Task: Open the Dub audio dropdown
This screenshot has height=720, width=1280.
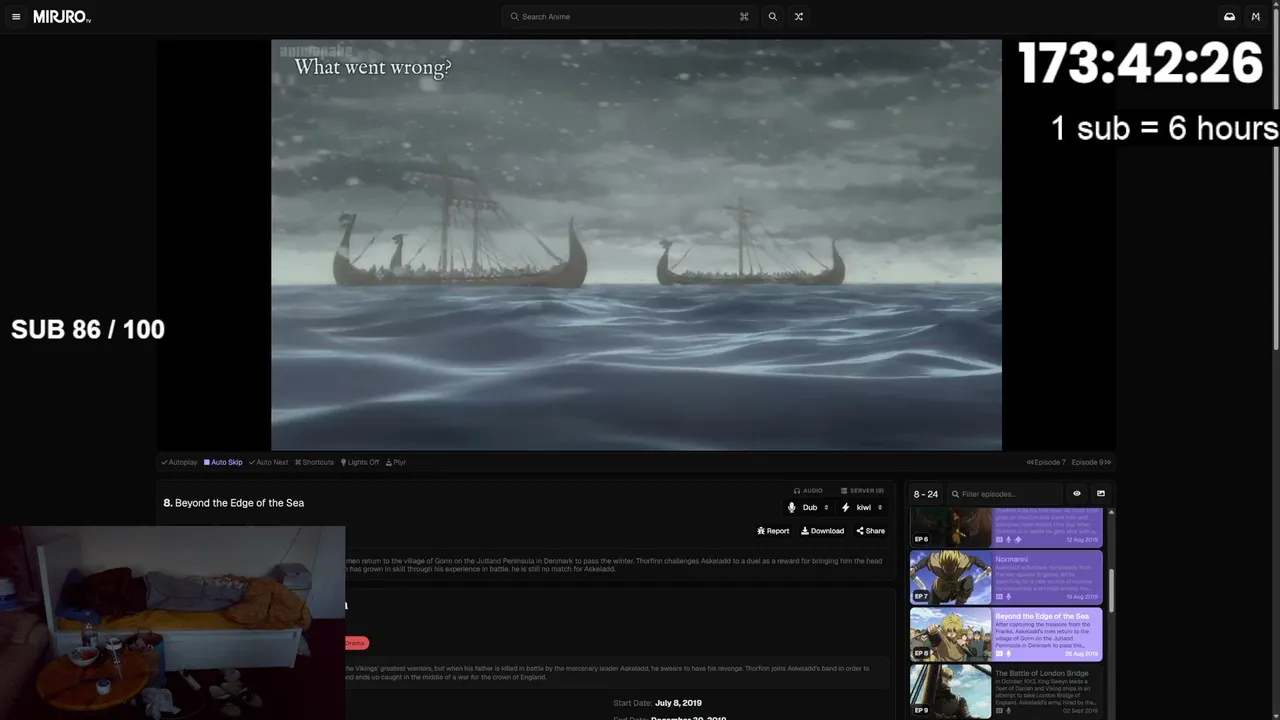Action: click(x=808, y=508)
